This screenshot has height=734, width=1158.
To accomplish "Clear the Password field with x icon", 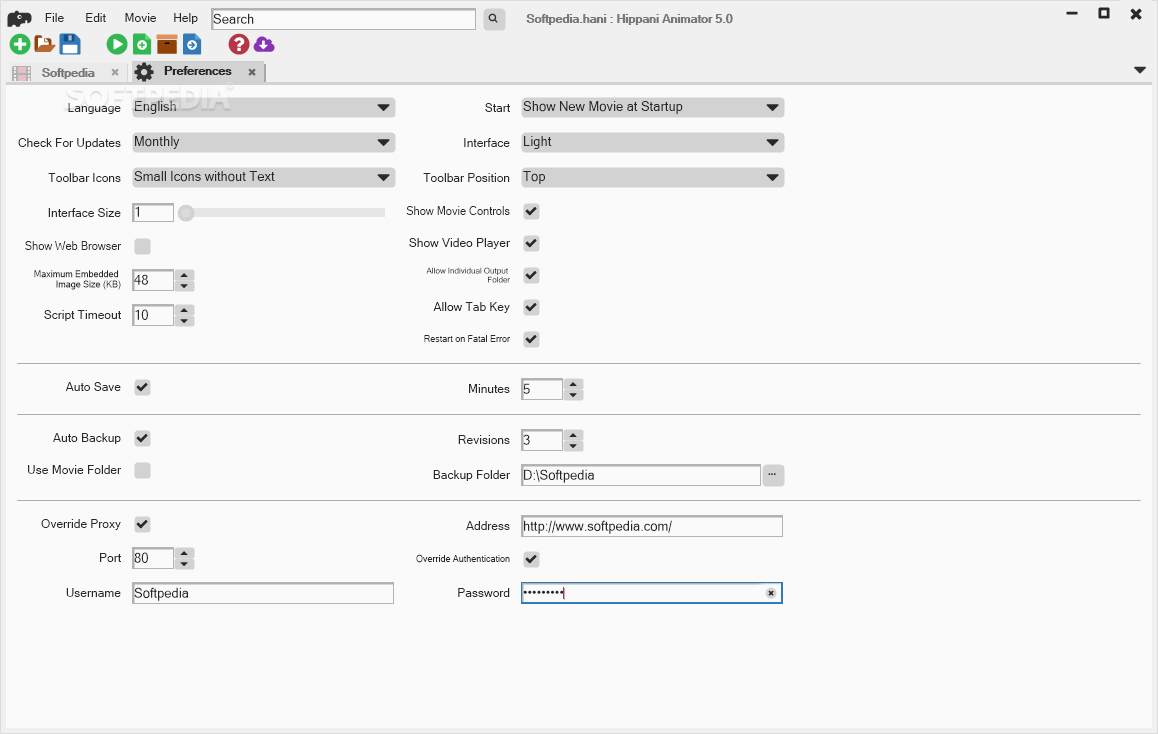I will [770, 593].
